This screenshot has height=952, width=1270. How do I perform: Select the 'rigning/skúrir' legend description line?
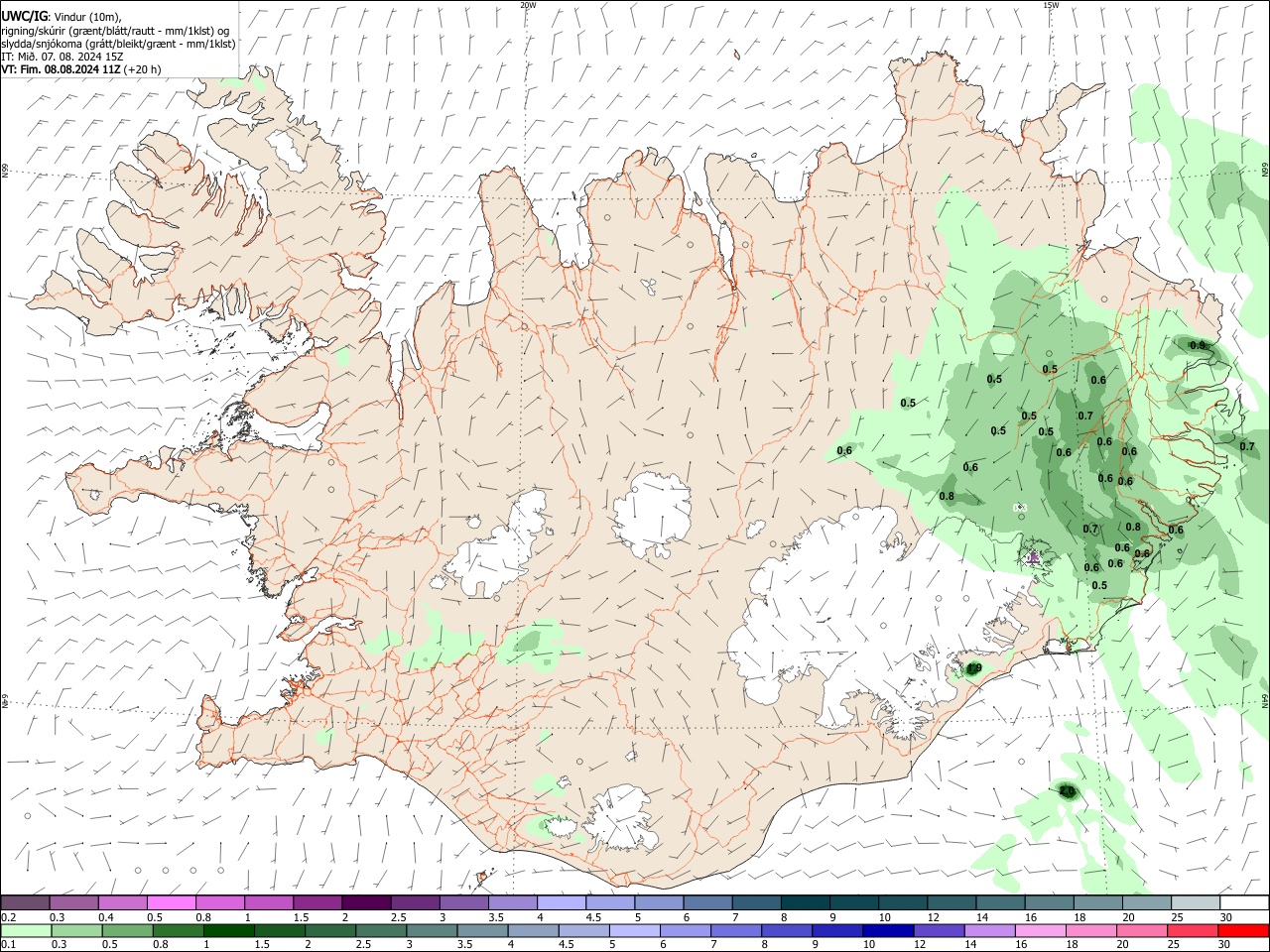coord(117,31)
